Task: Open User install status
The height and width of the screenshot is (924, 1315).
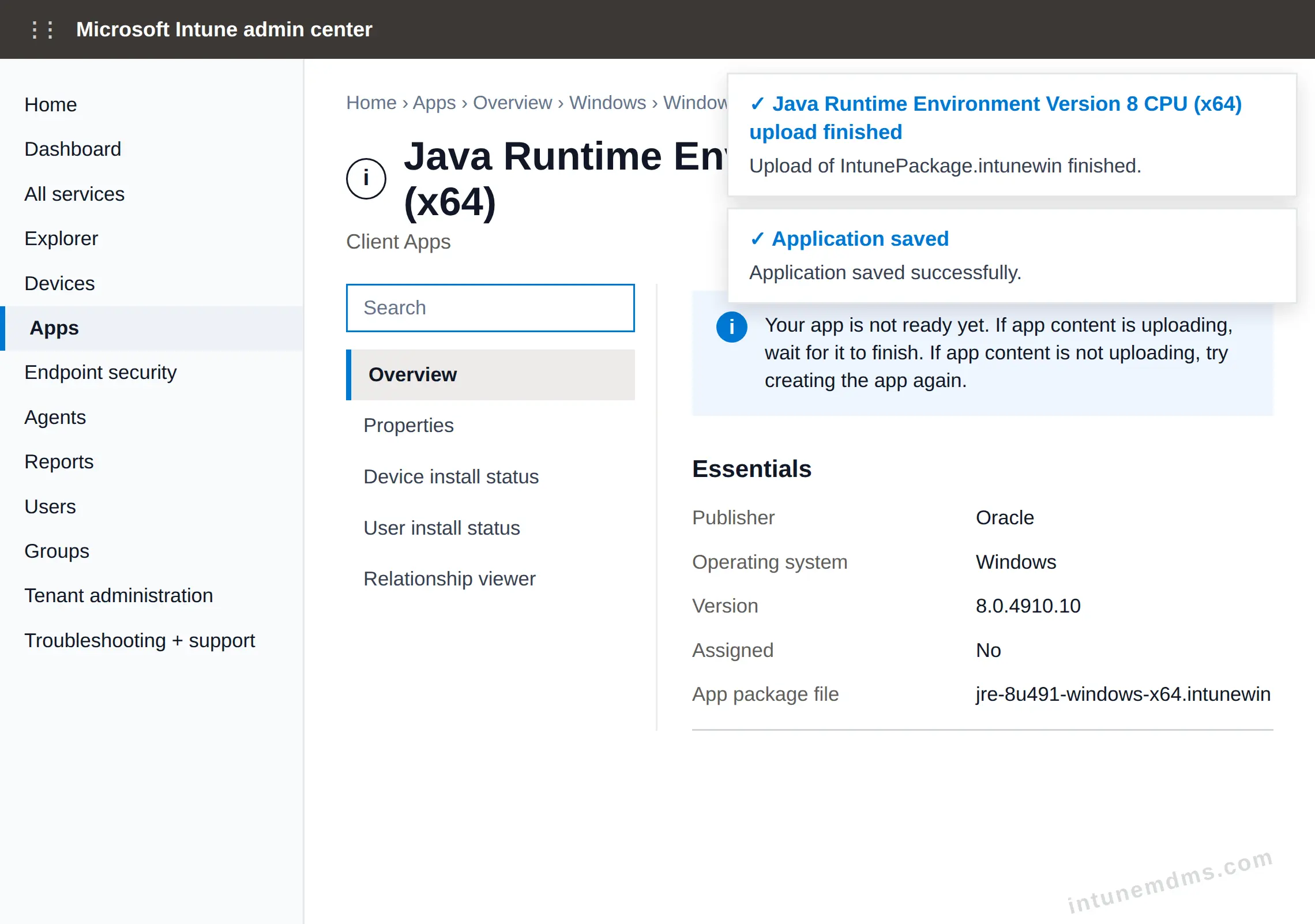Action: tap(442, 528)
